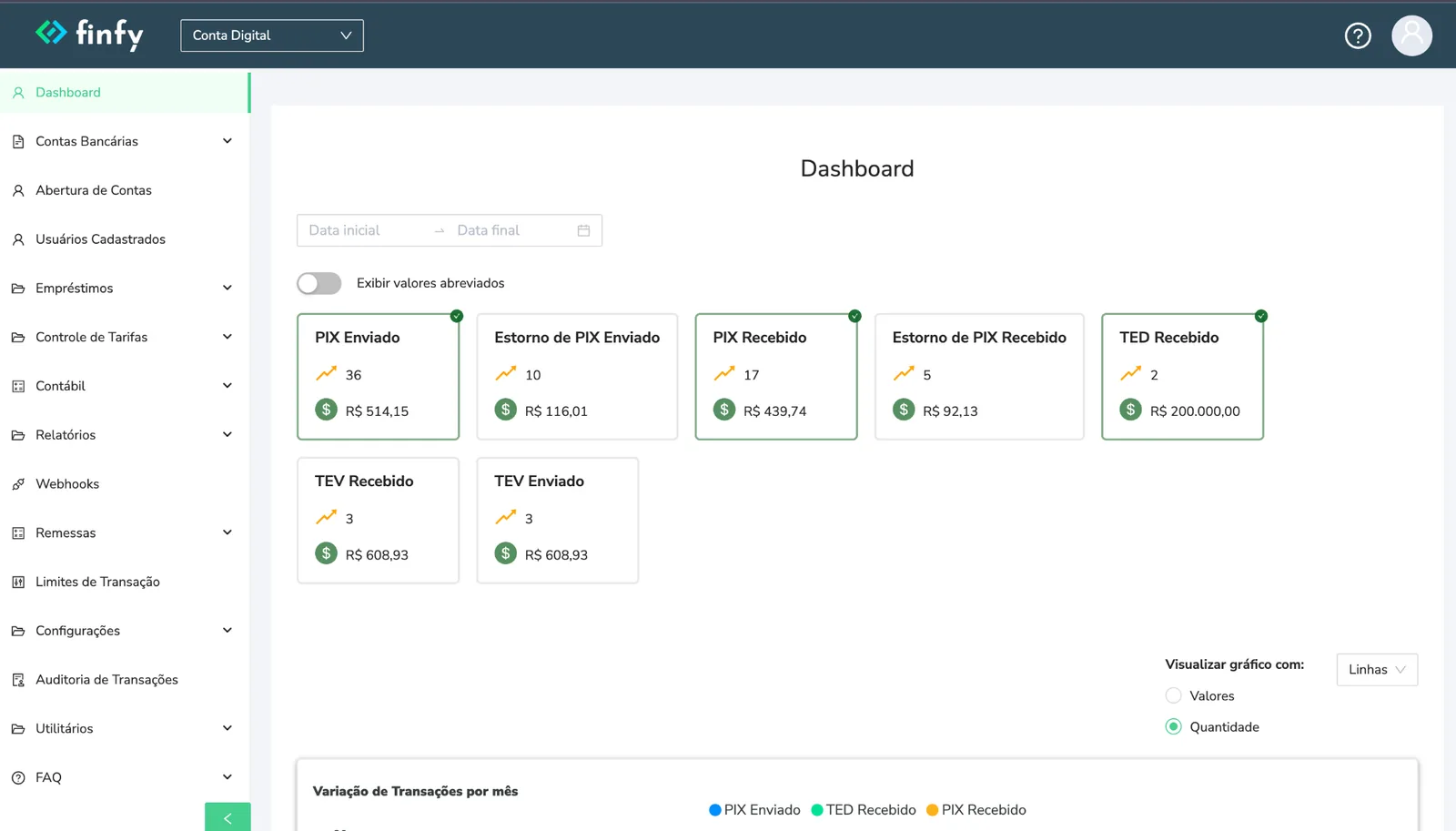Viewport: 1456px width, 831px height.
Task: Click the Empréstimos folder icon
Action: pyautogui.click(x=18, y=289)
